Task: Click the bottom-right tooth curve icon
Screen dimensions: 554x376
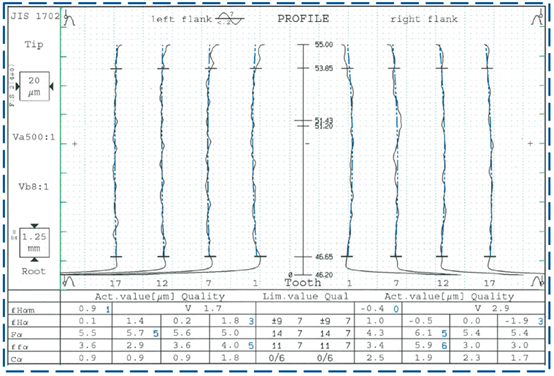Action: [x=538, y=282]
